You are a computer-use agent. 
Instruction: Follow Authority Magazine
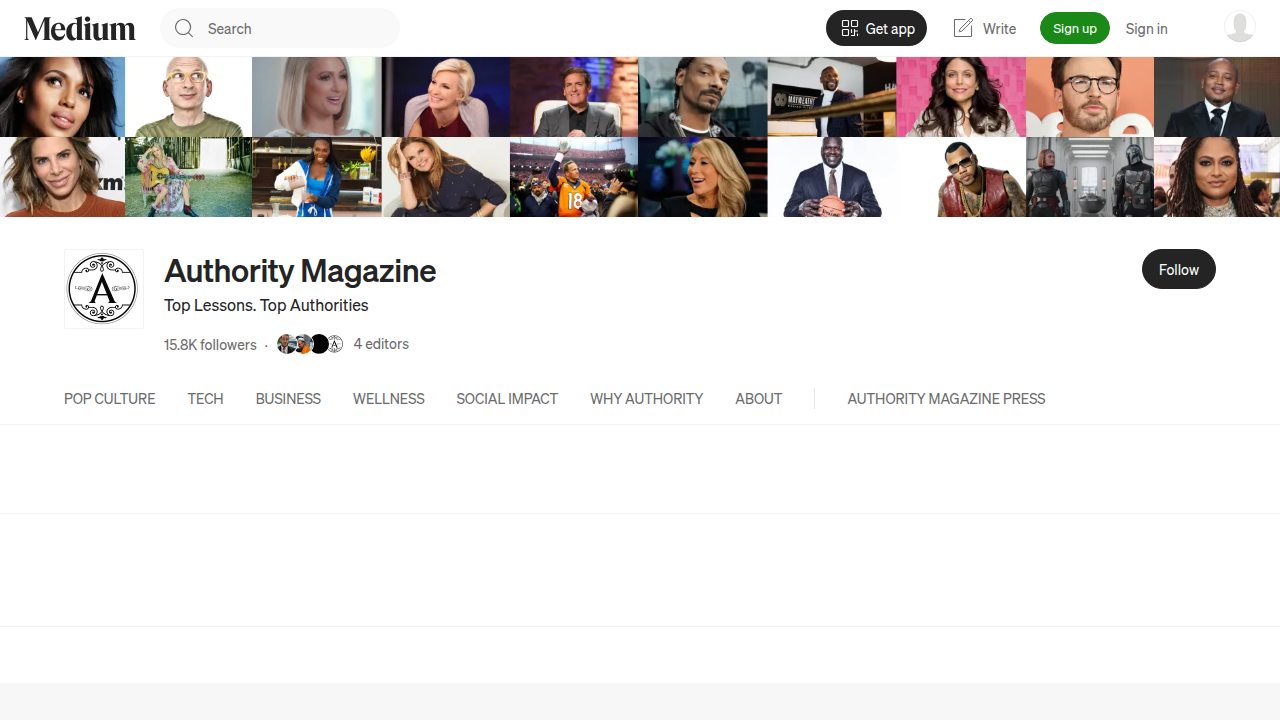pos(1179,269)
